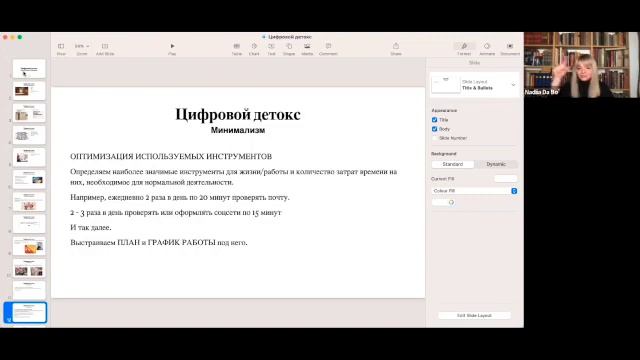
Task: Switch to the Format inspector
Action: 464,49
